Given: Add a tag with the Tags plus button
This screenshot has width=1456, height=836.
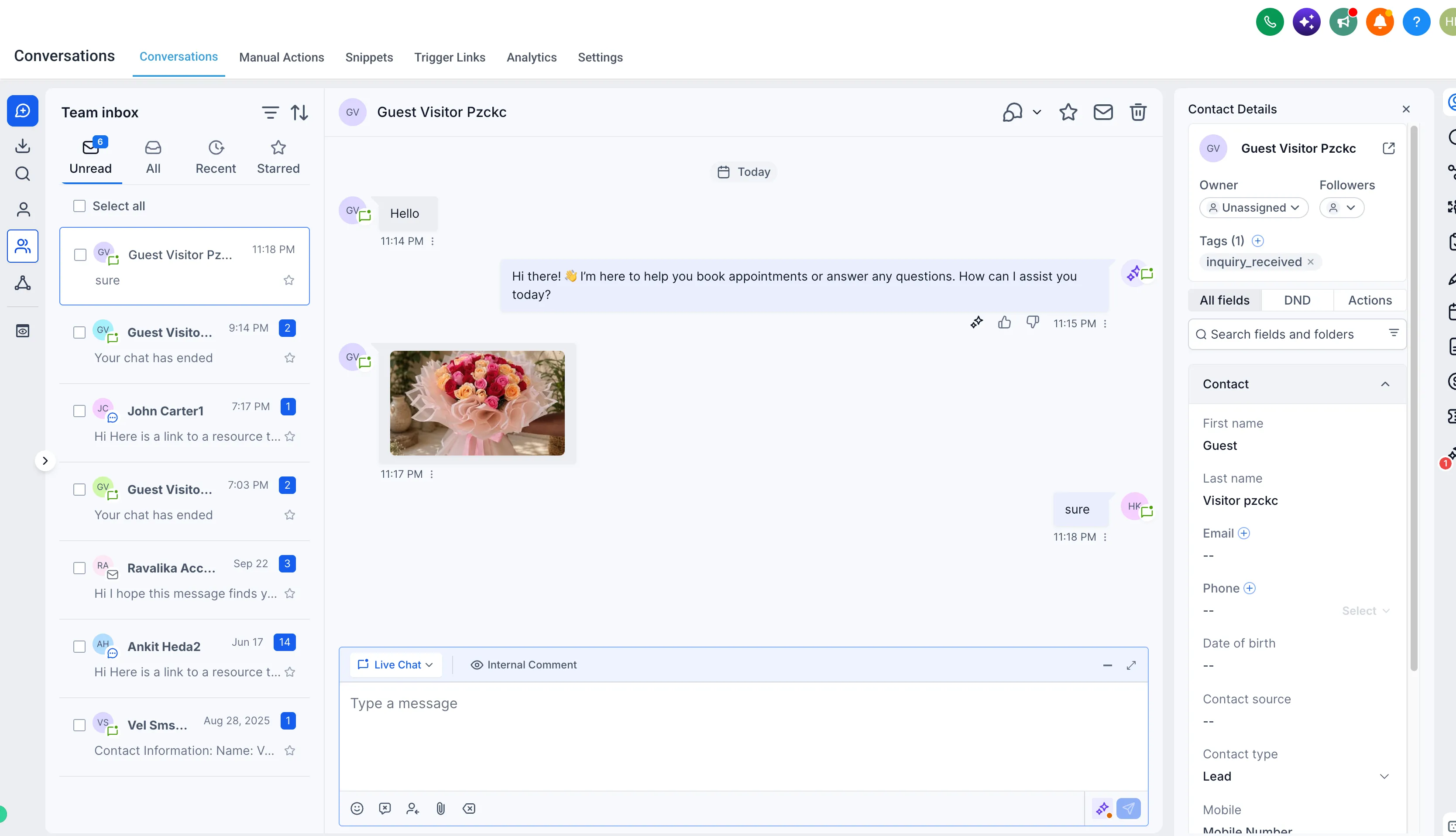Looking at the screenshot, I should coord(1257,240).
